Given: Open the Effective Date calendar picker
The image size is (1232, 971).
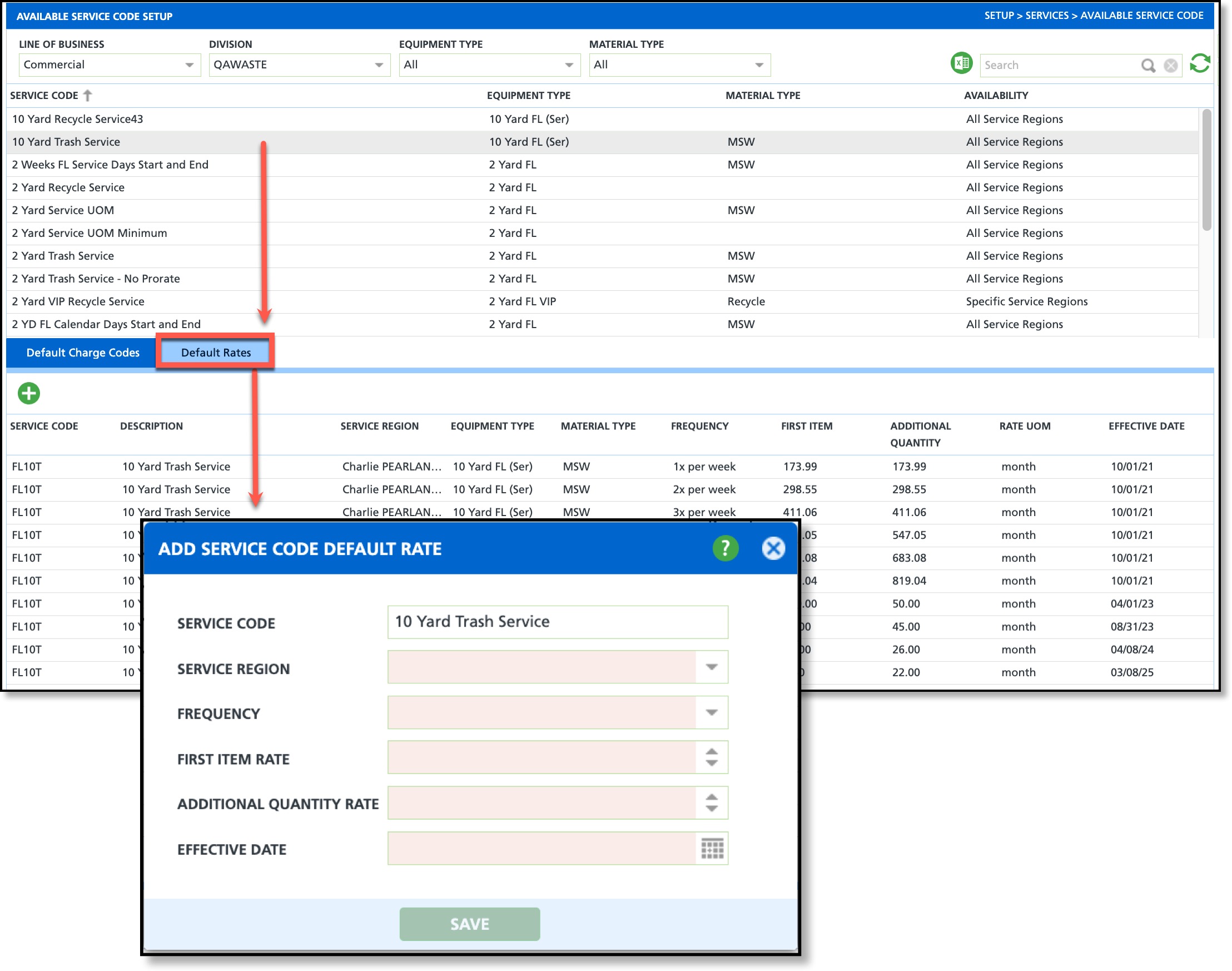Looking at the screenshot, I should (712, 848).
